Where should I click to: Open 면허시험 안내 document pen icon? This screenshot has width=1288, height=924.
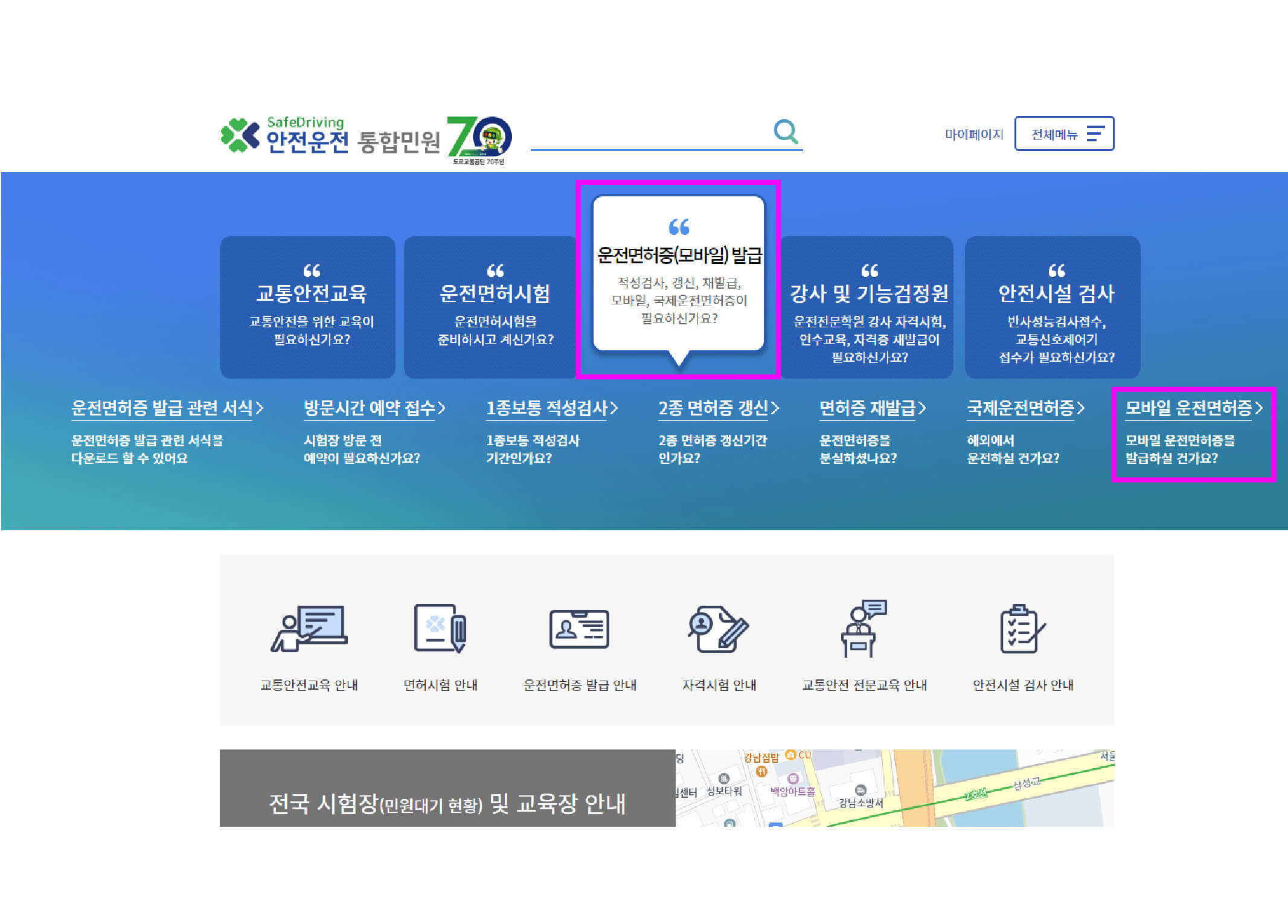coord(440,629)
